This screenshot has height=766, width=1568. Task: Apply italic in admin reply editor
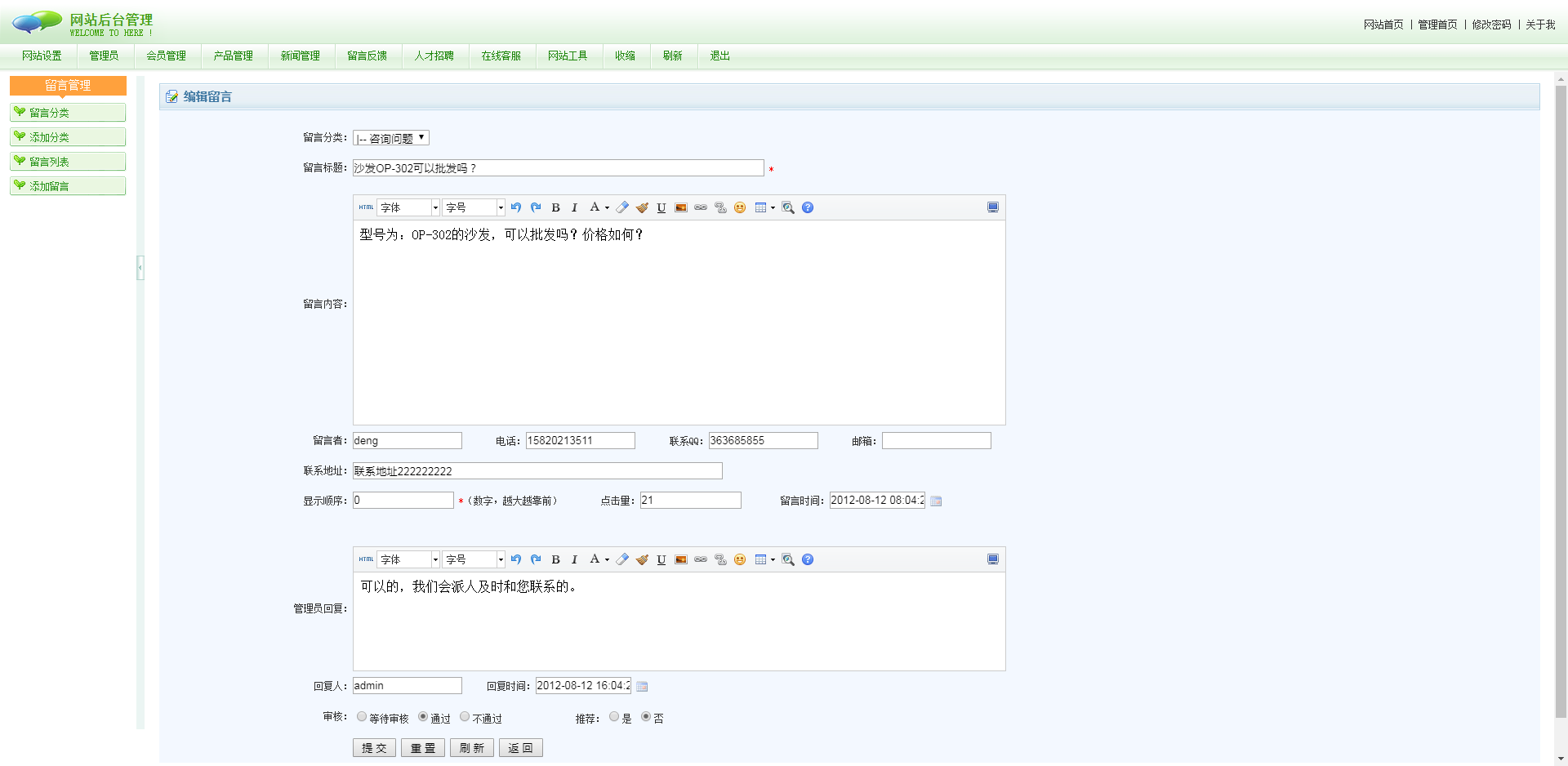[x=574, y=559]
